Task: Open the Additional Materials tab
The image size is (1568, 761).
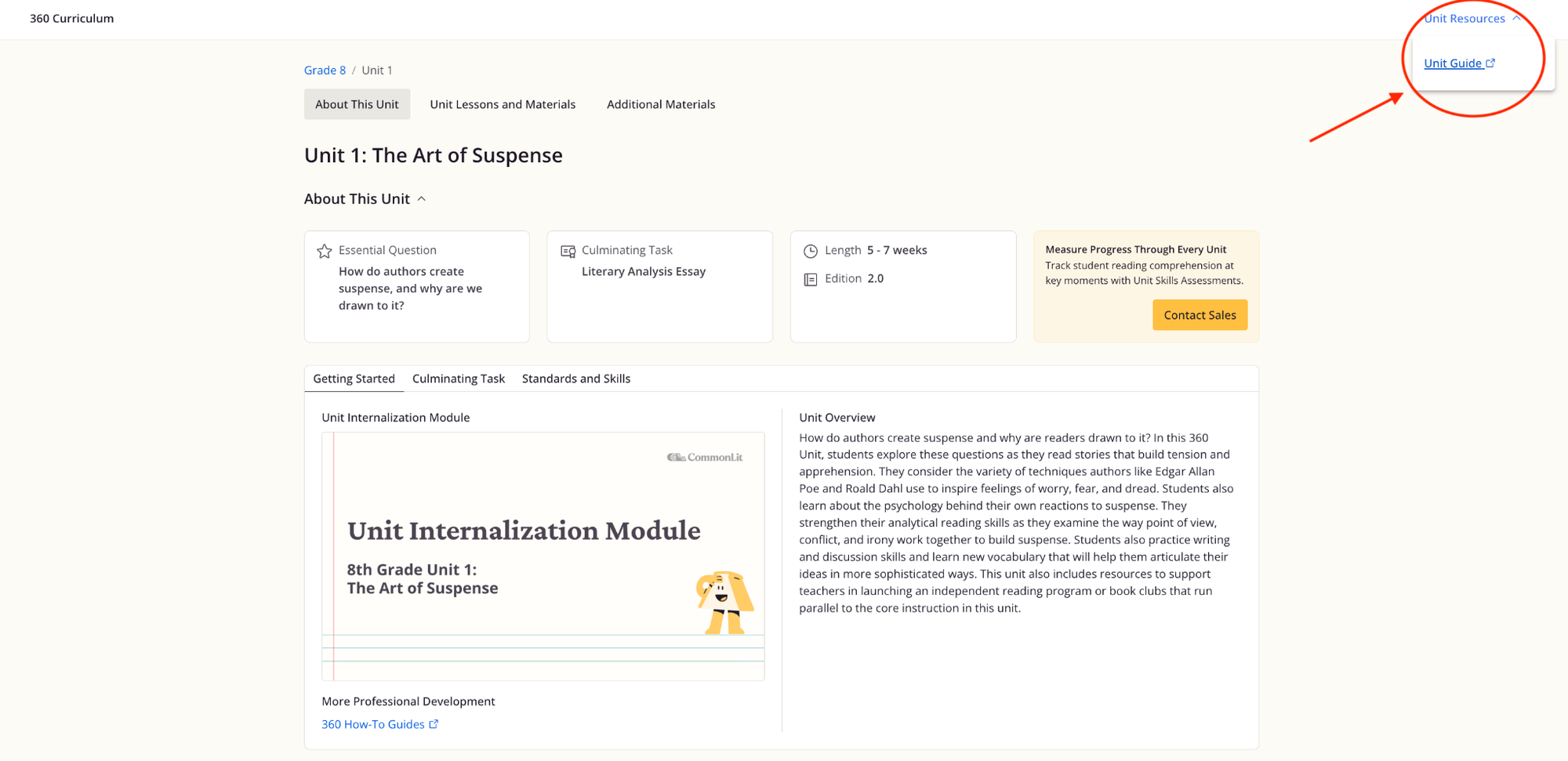Action: (x=661, y=104)
